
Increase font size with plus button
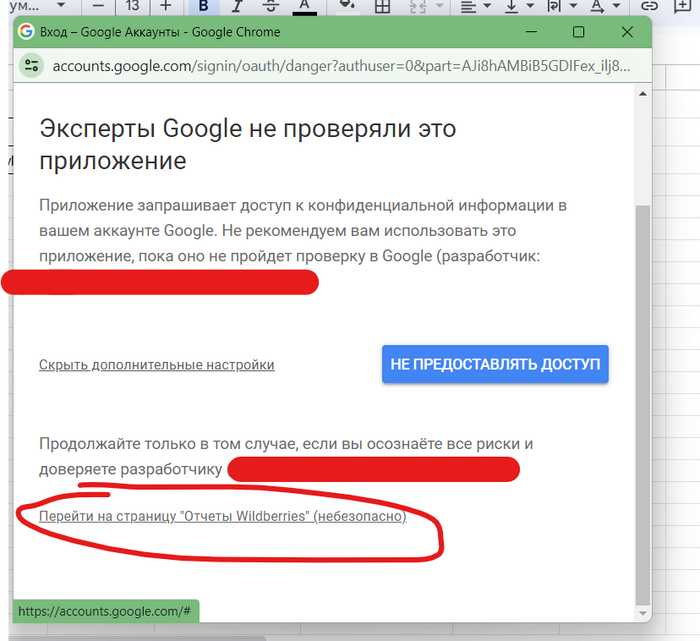pyautogui.click(x=166, y=7)
